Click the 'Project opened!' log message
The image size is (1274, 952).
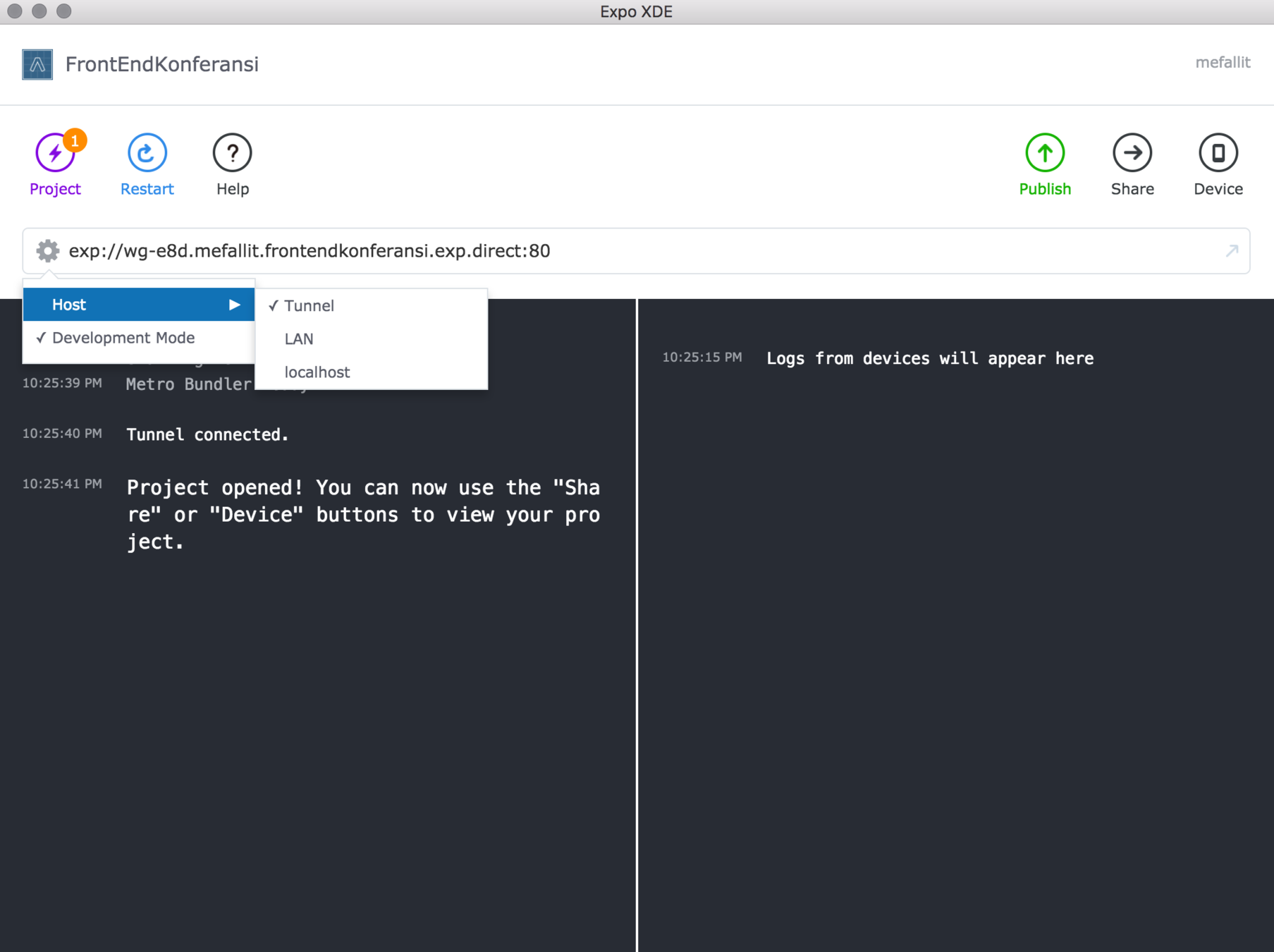(x=363, y=514)
